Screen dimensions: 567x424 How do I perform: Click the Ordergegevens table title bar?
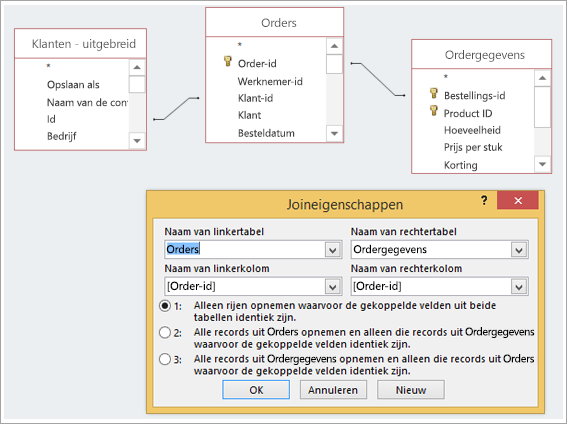(482, 55)
